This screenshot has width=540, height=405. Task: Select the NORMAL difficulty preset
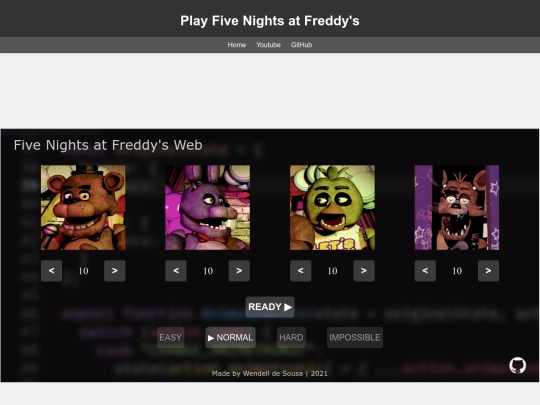[230, 338]
